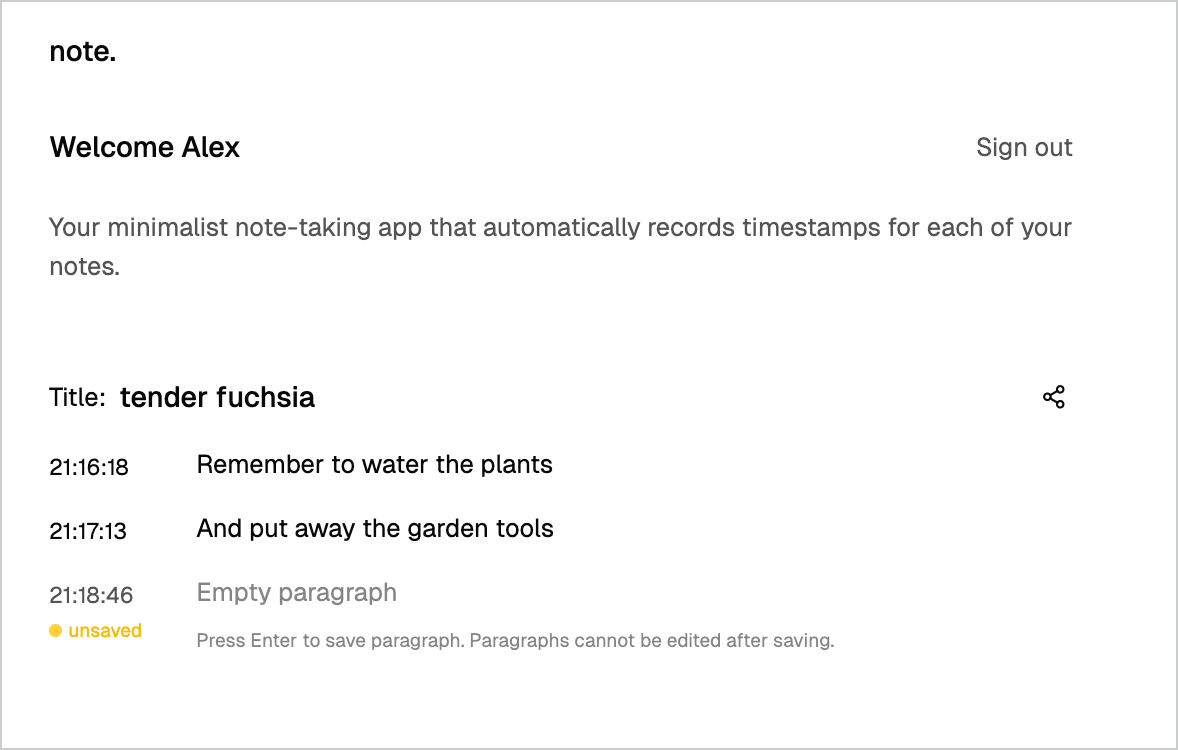Select the paragraph 'And put away the garden tools'
Viewport: 1178px width, 750px height.
tap(375, 528)
